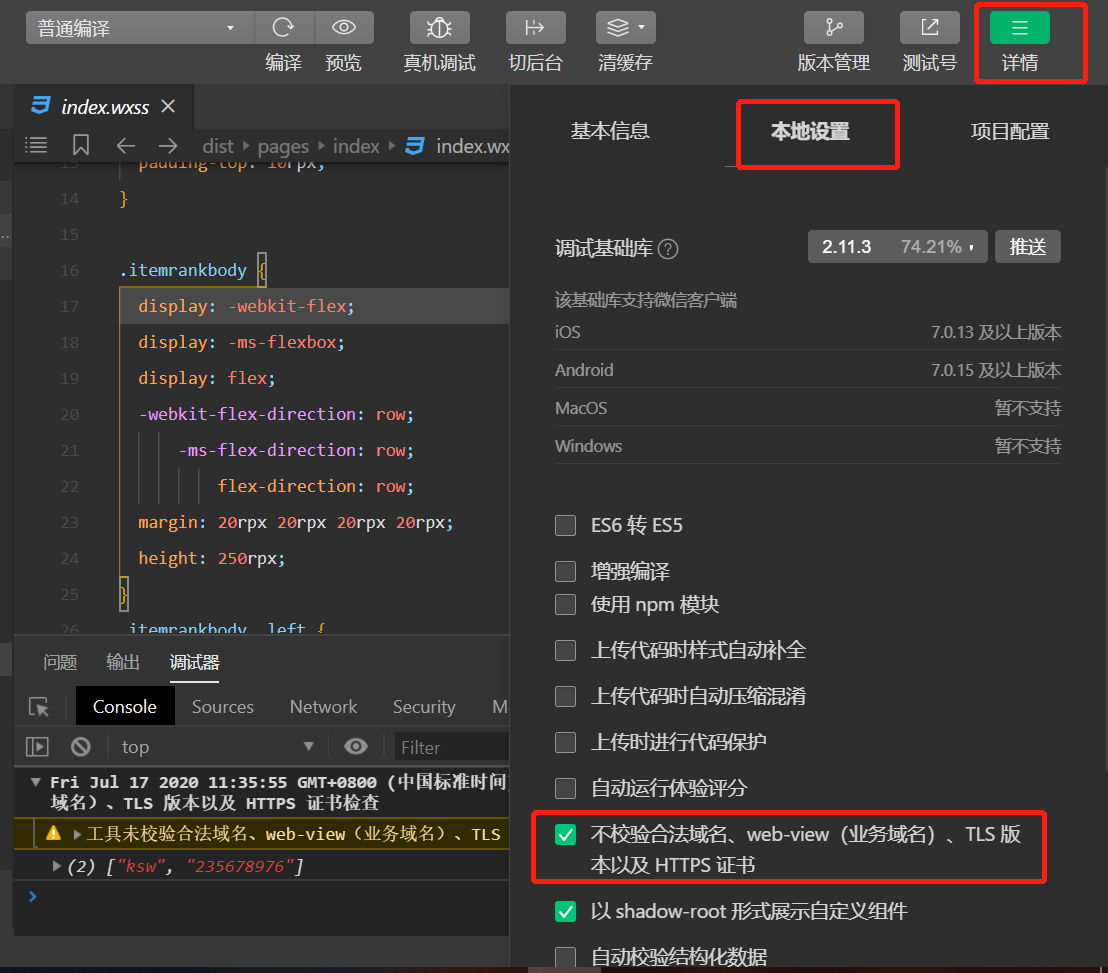1108x973 pixels.
Task: Open 版本管理 version management
Action: 833,27
